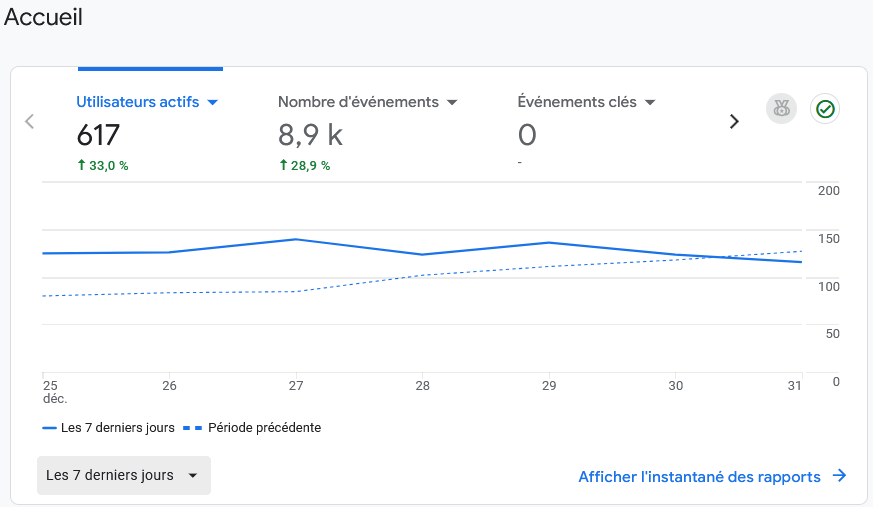Click the previous metrics left chevron
The height and width of the screenshot is (507, 873).
[29, 121]
